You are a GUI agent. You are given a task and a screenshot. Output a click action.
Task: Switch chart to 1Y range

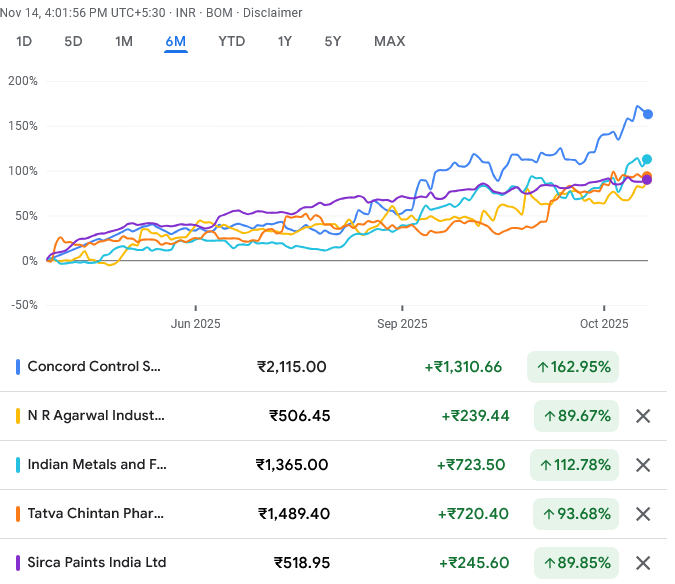tap(285, 41)
